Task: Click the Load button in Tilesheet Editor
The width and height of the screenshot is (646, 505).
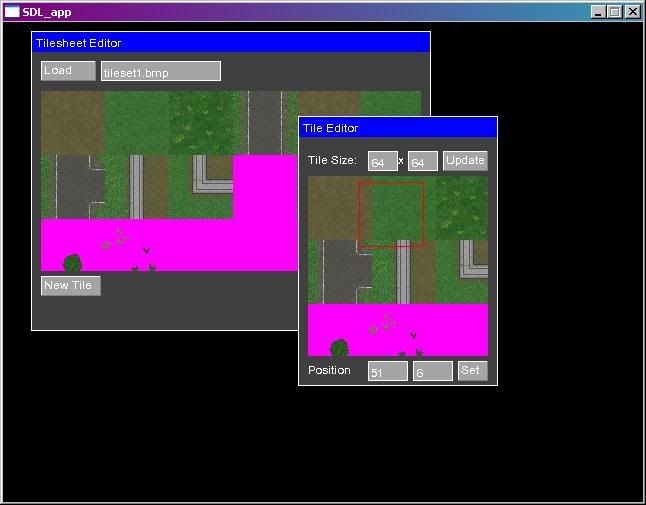Action: coord(68,71)
